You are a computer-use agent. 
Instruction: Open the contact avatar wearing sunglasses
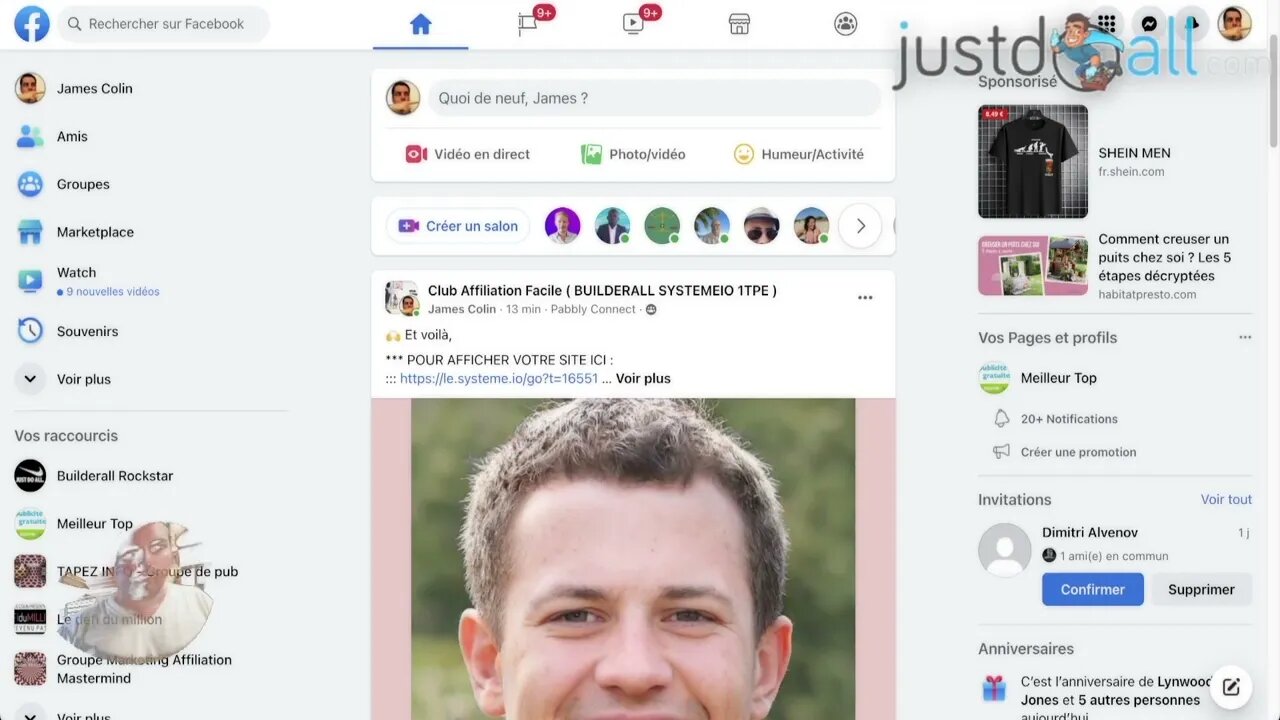762,226
